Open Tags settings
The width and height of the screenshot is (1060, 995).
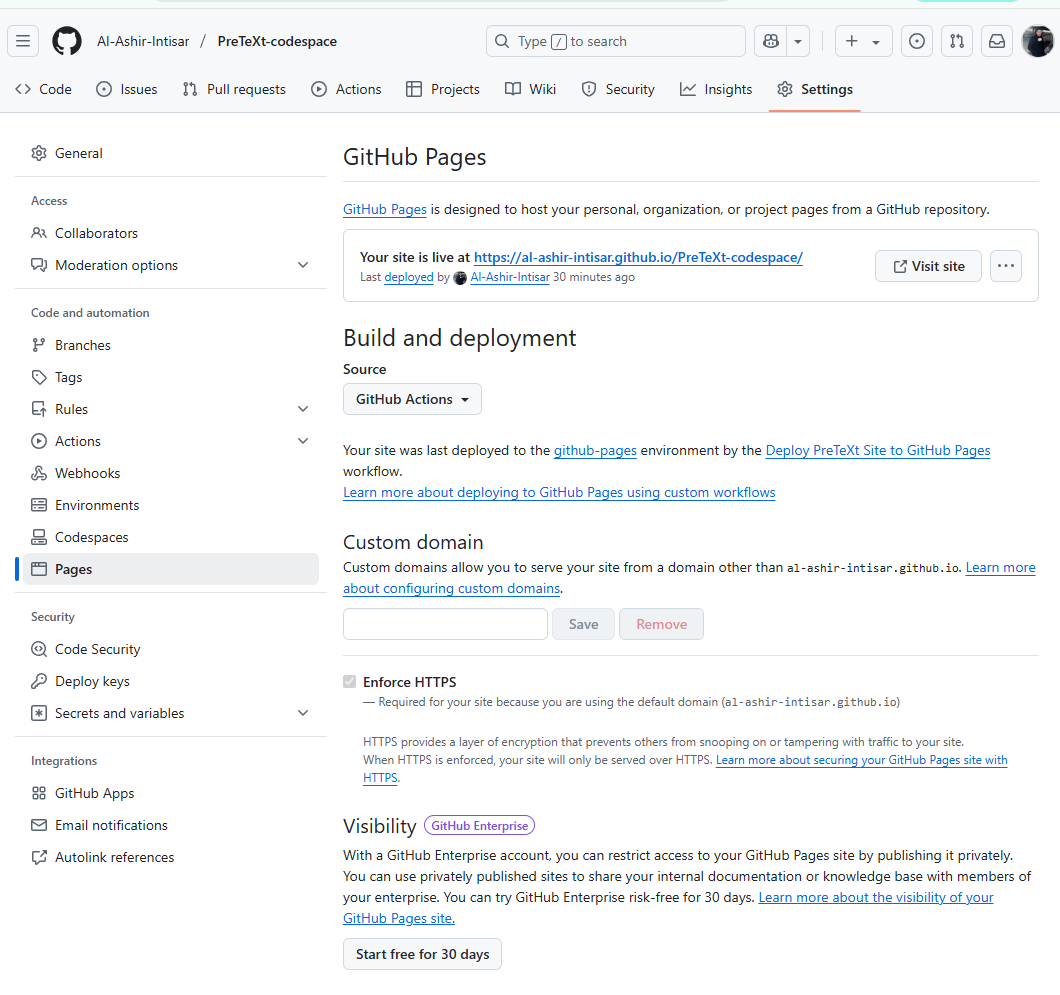[x=170, y=377]
